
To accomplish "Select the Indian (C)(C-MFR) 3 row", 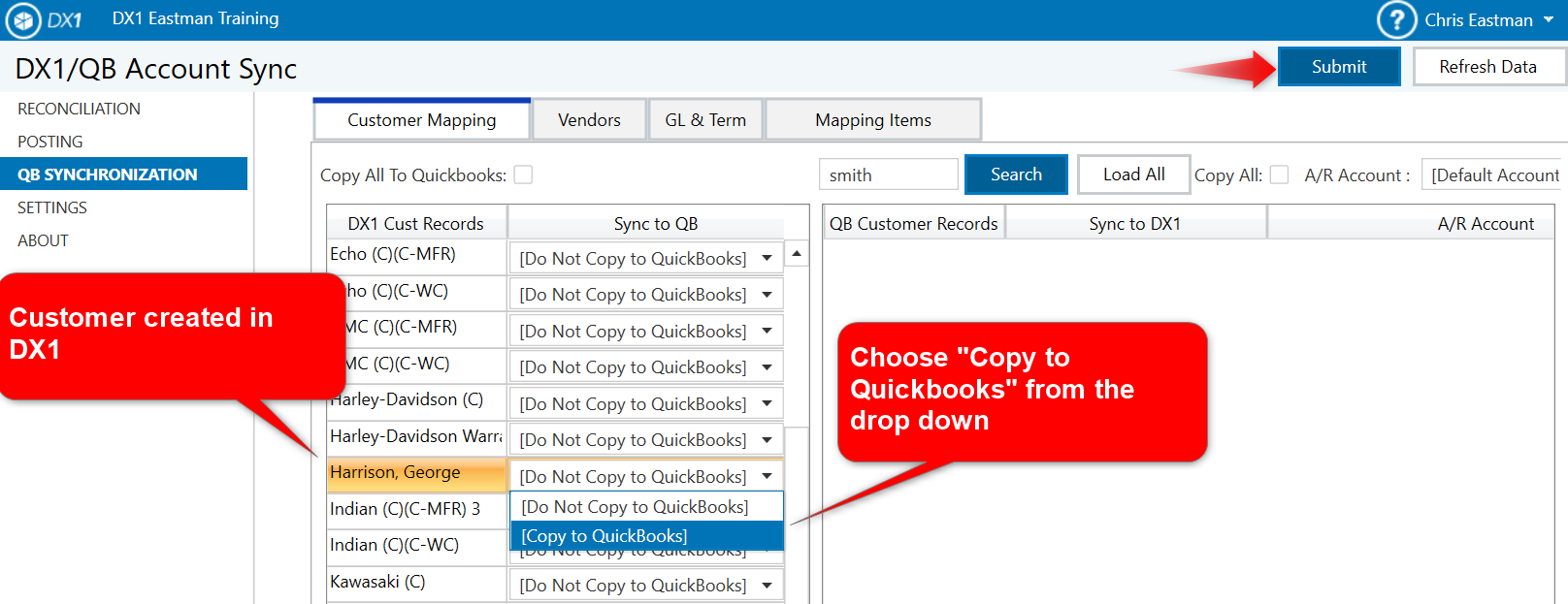I will pos(417,509).
